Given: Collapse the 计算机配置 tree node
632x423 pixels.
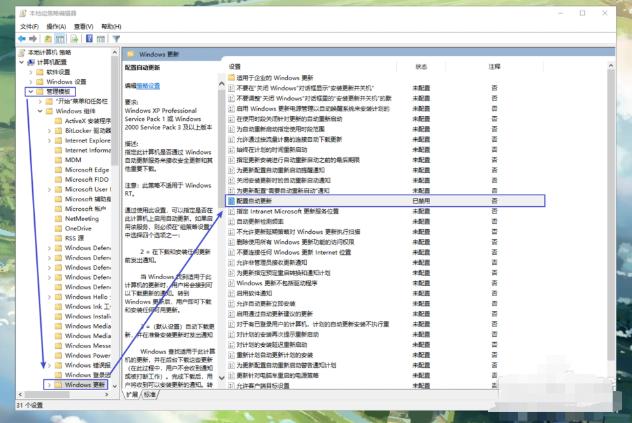Looking at the screenshot, I should [22, 62].
